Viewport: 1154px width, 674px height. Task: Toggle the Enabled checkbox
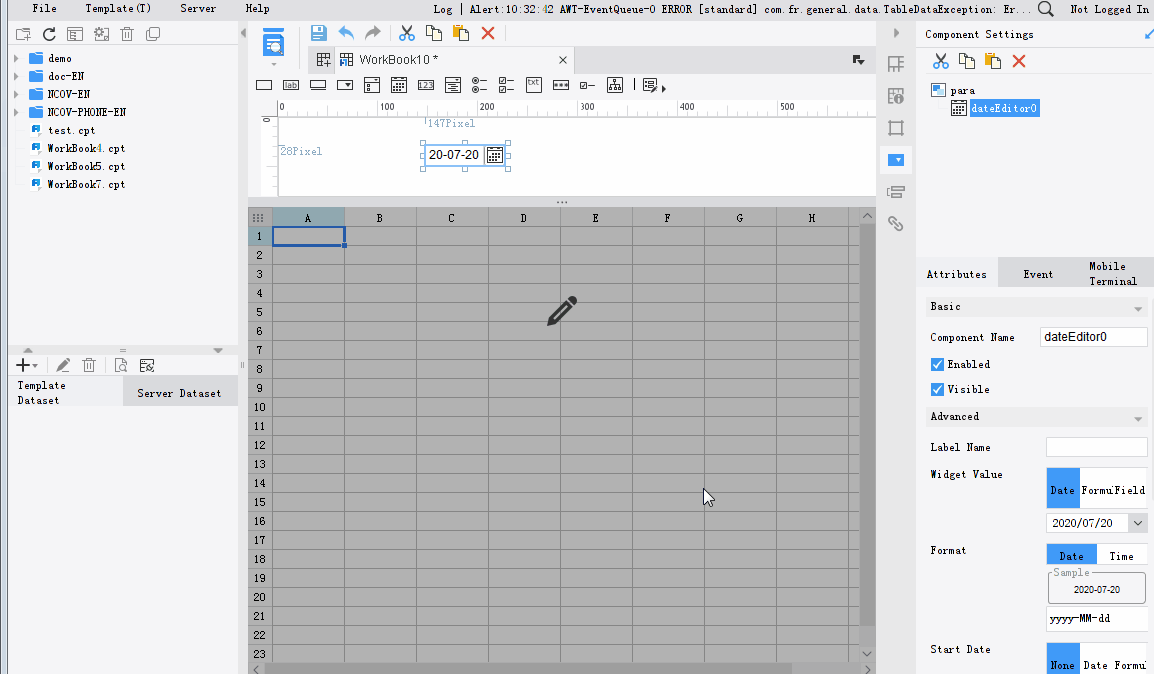937,364
